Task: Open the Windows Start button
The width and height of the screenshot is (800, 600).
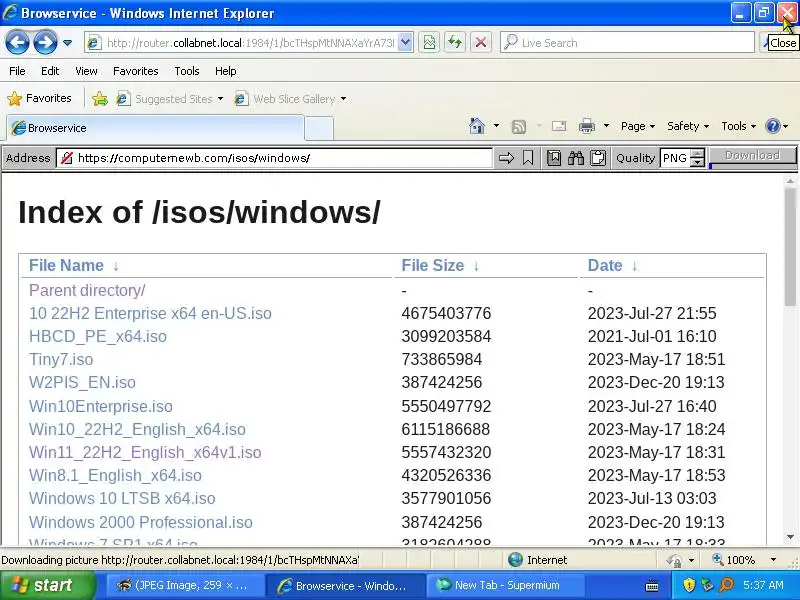Action: point(47,585)
